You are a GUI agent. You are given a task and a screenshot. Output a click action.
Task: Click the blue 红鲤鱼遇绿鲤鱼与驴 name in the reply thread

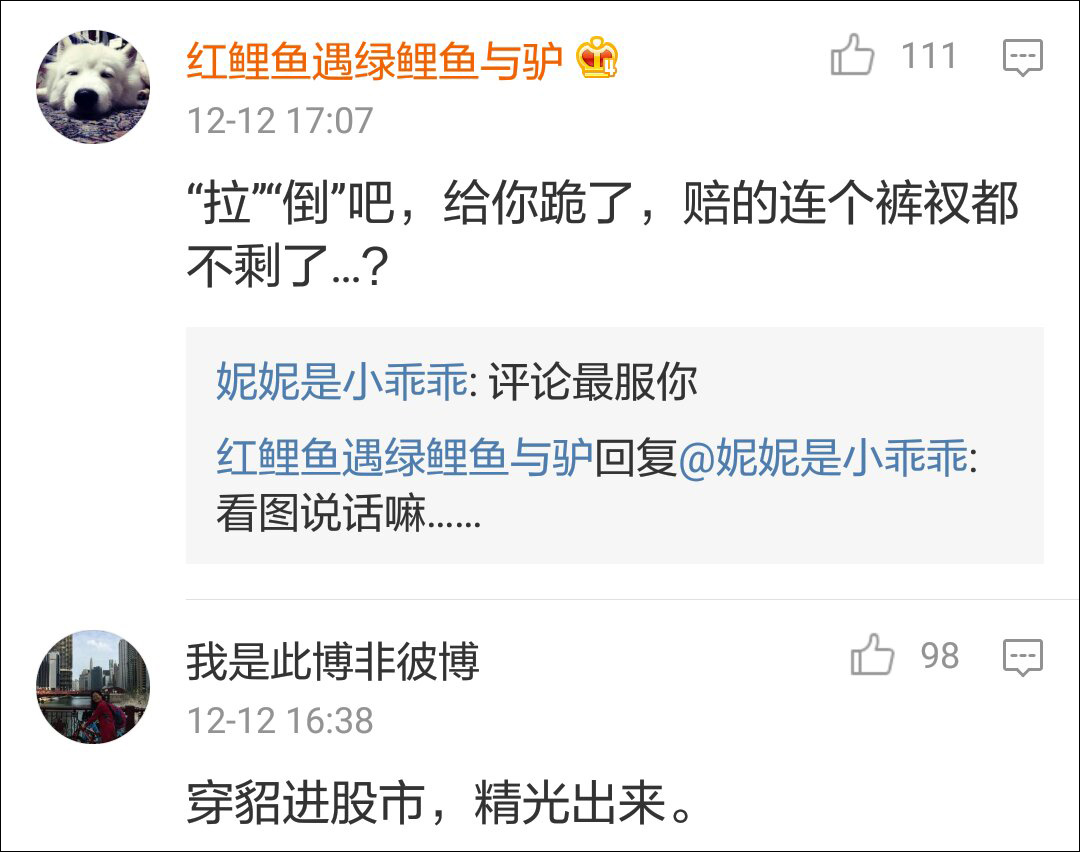[x=405, y=460]
